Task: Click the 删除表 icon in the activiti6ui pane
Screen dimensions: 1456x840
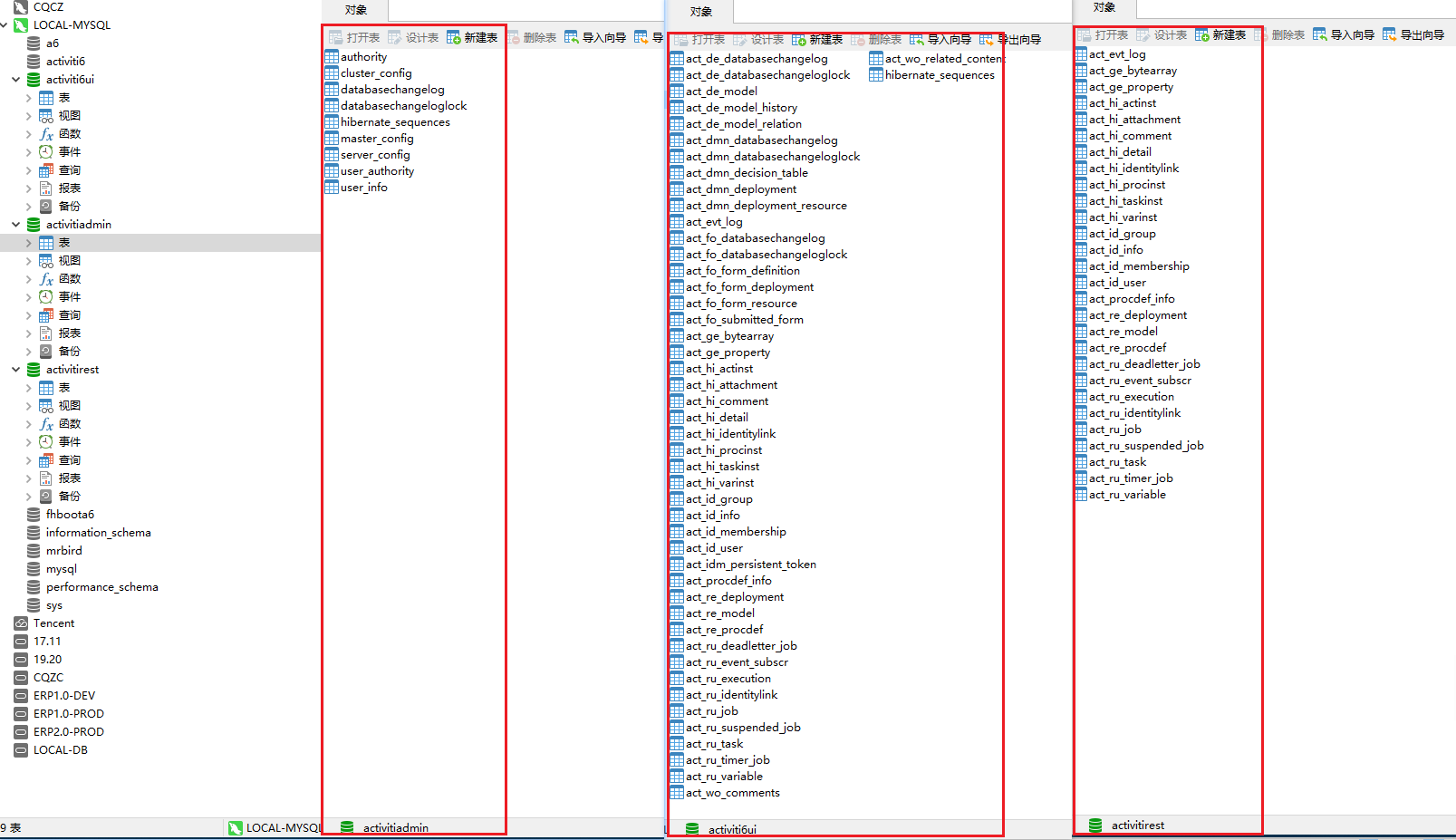Action: tap(883, 39)
